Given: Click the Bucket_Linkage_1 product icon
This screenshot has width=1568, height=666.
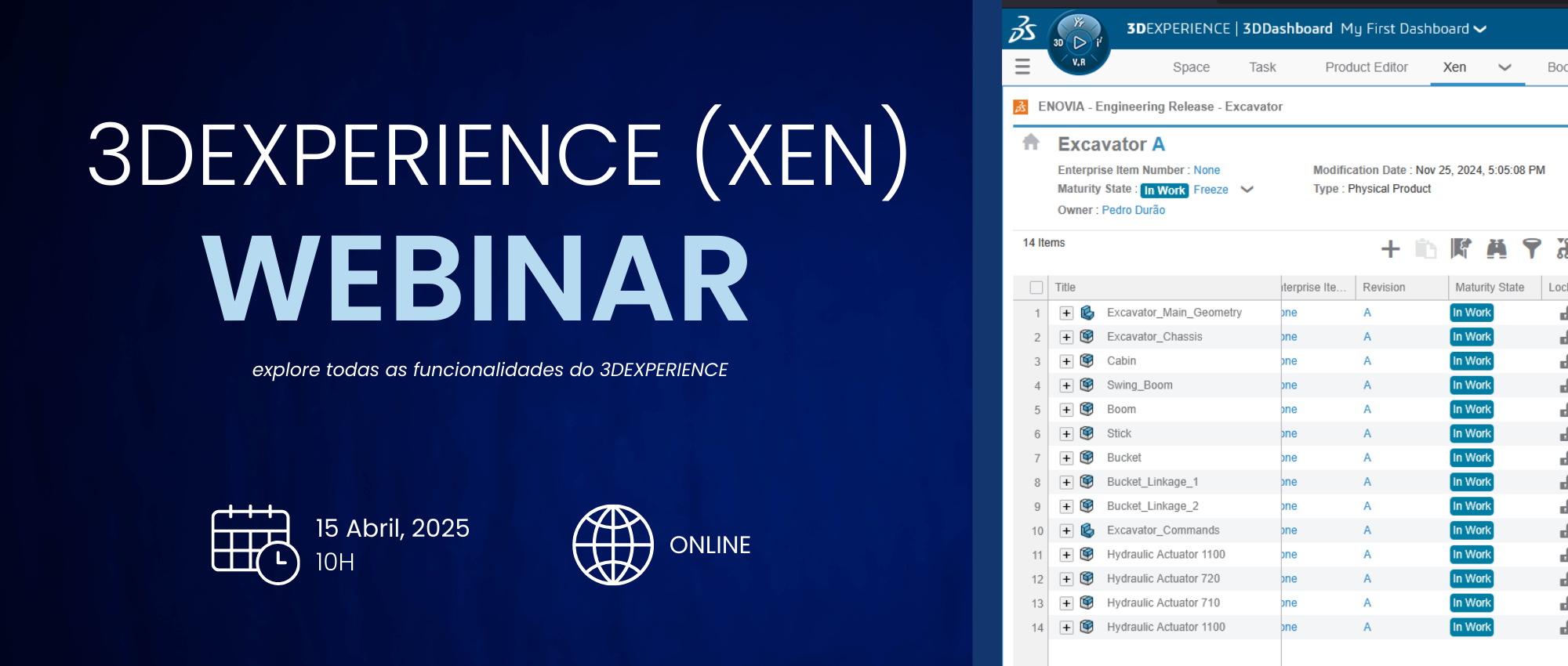Looking at the screenshot, I should point(1087,482).
